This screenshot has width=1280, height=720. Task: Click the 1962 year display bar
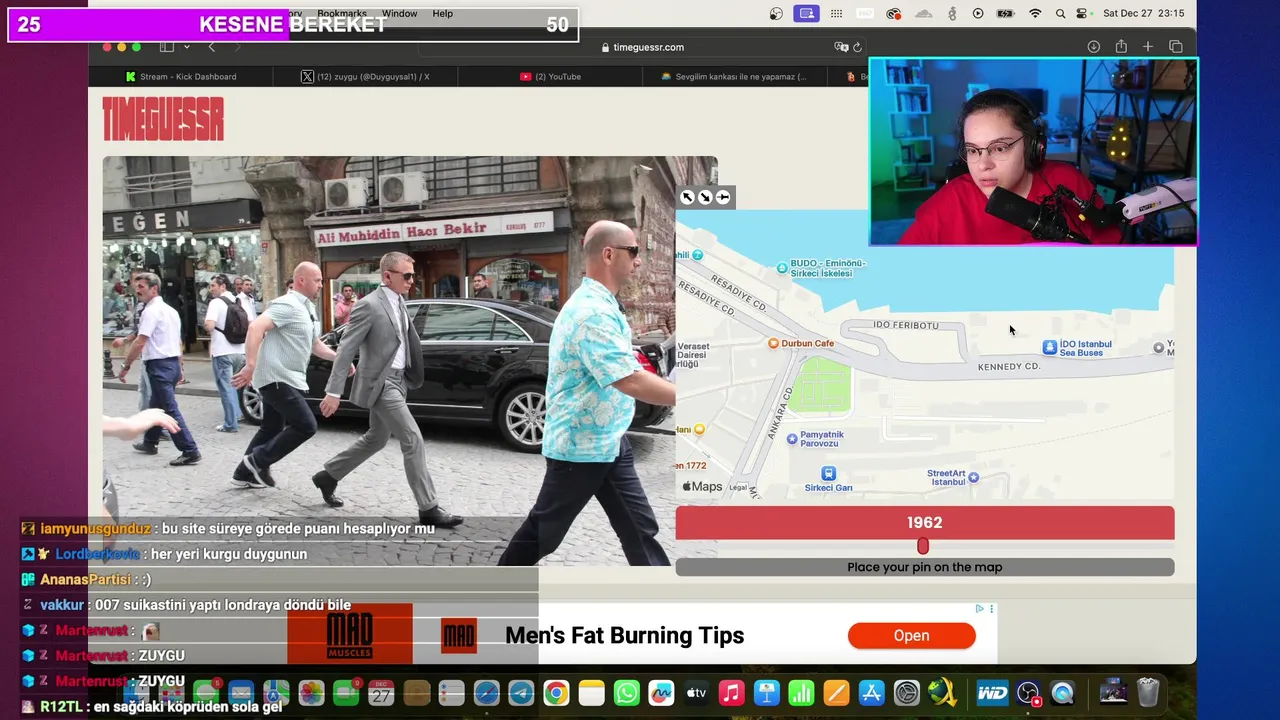(x=924, y=522)
